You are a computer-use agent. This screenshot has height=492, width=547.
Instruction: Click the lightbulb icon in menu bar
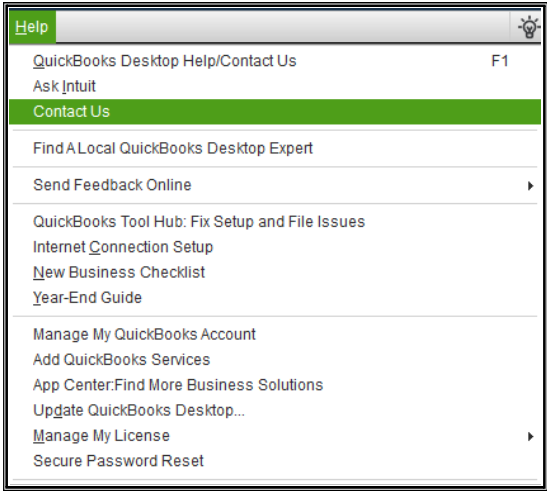pos(529,27)
